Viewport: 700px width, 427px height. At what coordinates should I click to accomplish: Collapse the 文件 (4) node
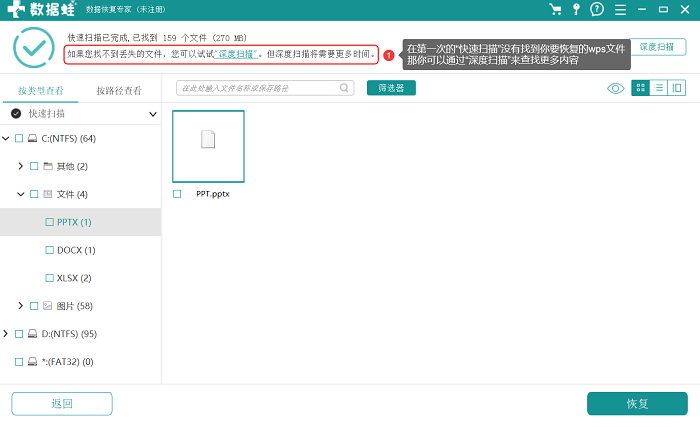click(21, 194)
